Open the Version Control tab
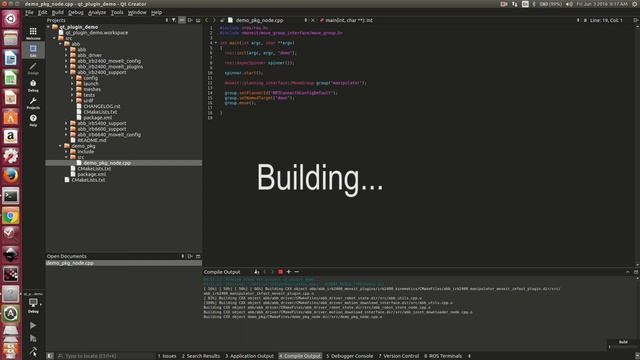 point(399,356)
